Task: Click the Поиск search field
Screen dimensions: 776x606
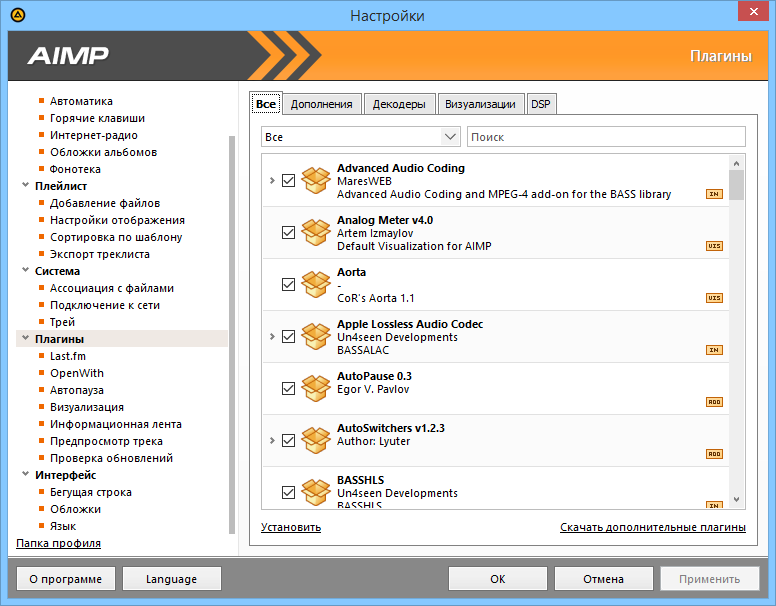Action: [x=606, y=137]
